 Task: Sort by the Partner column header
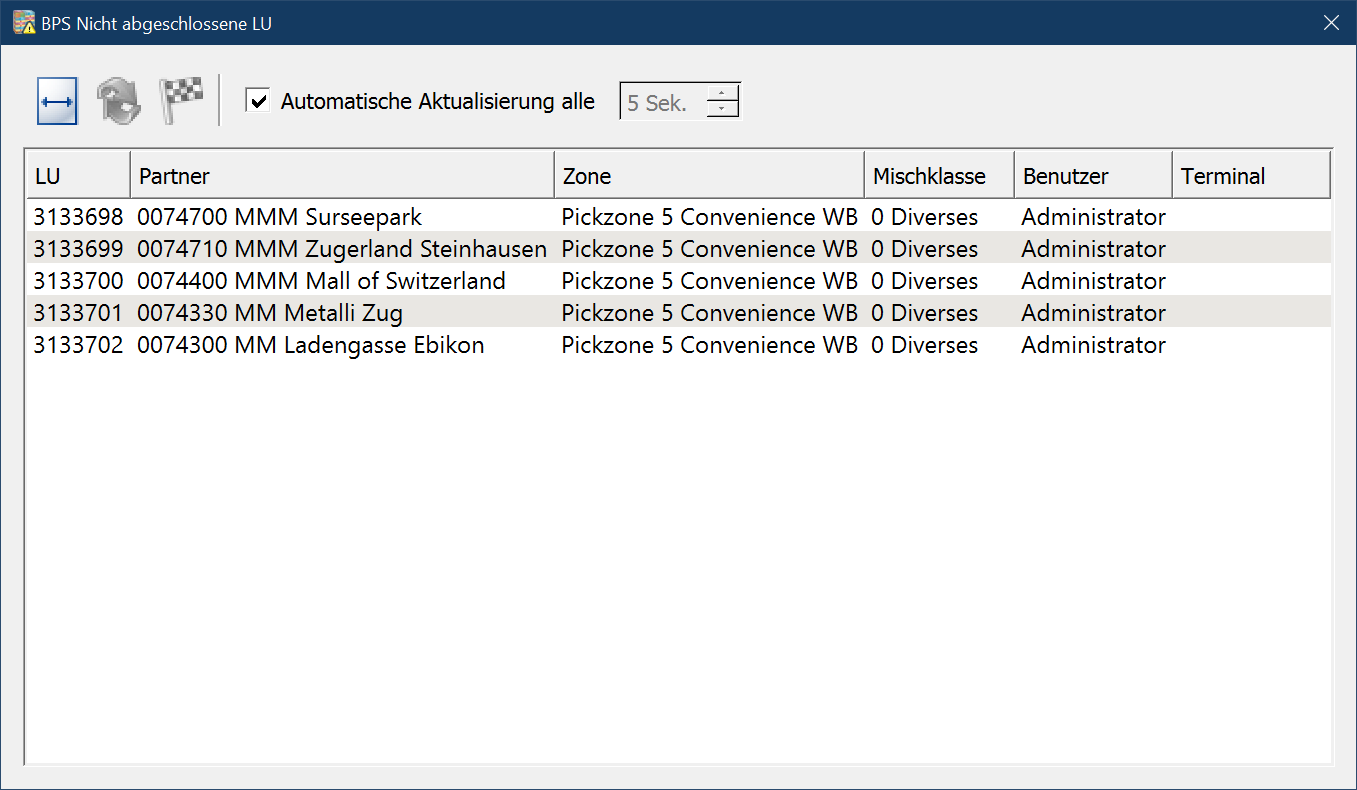click(x=342, y=176)
